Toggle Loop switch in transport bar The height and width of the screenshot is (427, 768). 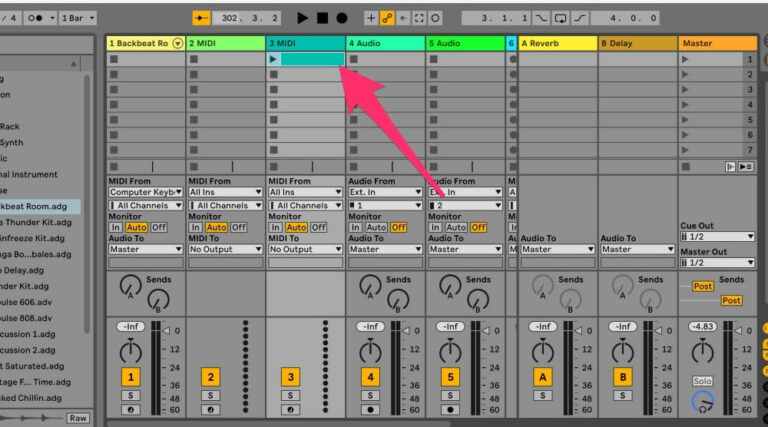[x=560, y=18]
